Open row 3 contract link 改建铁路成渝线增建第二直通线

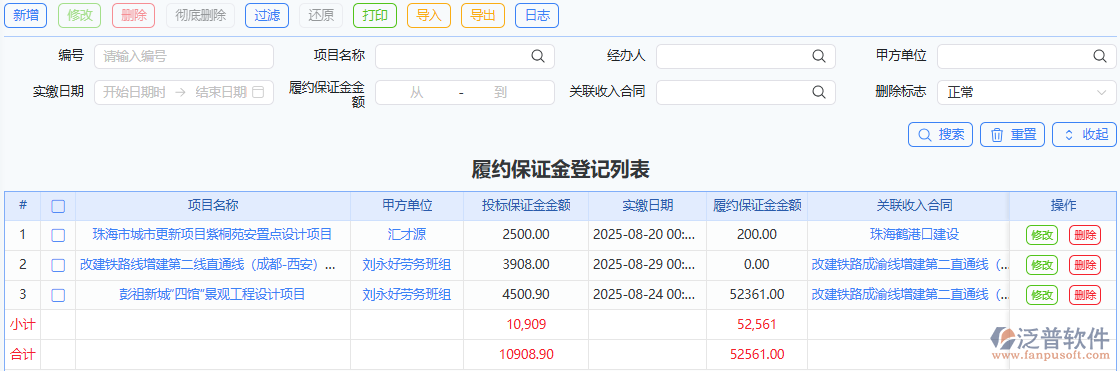[911, 294]
